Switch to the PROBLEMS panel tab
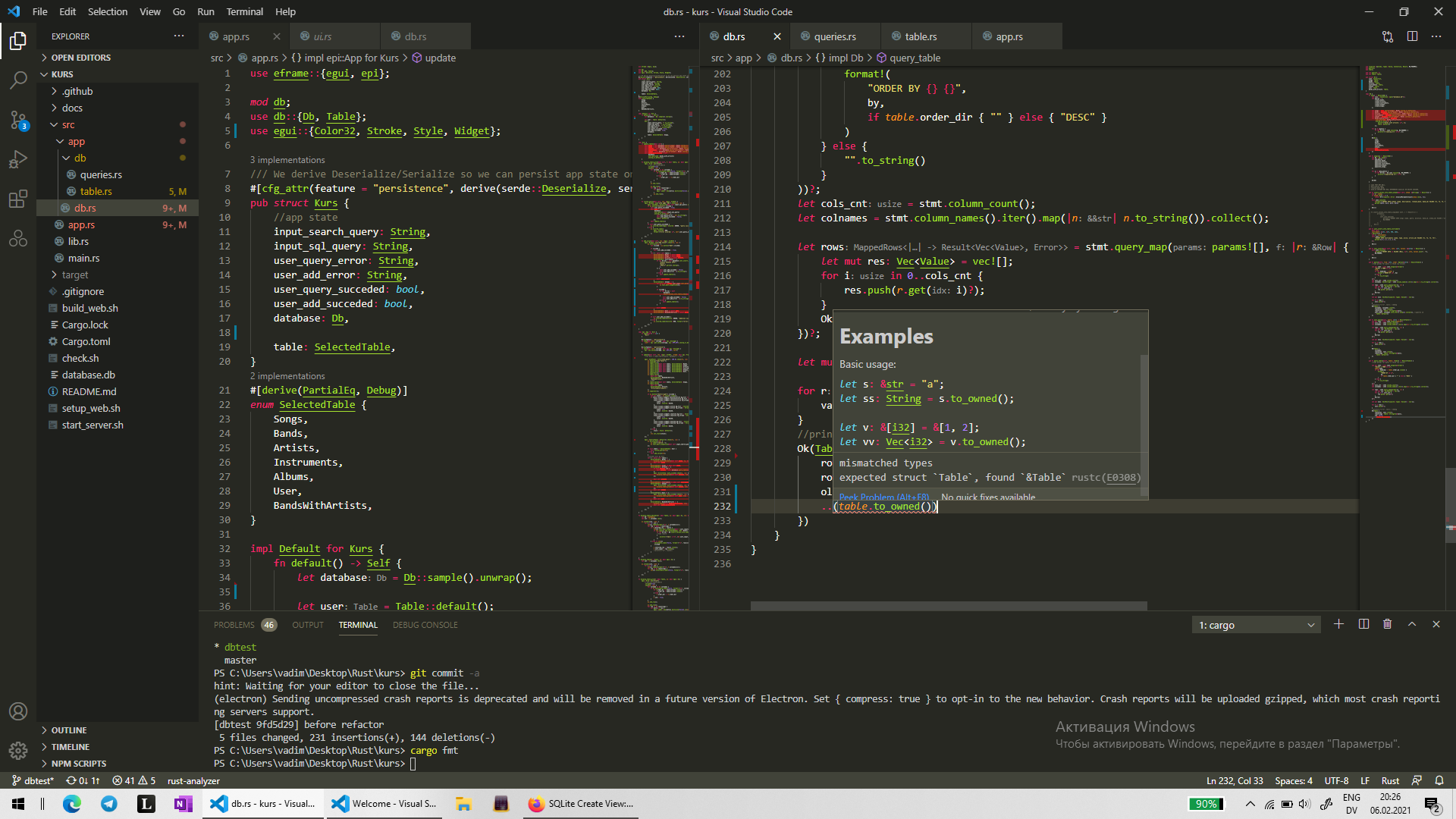1456x819 pixels. tap(234, 625)
